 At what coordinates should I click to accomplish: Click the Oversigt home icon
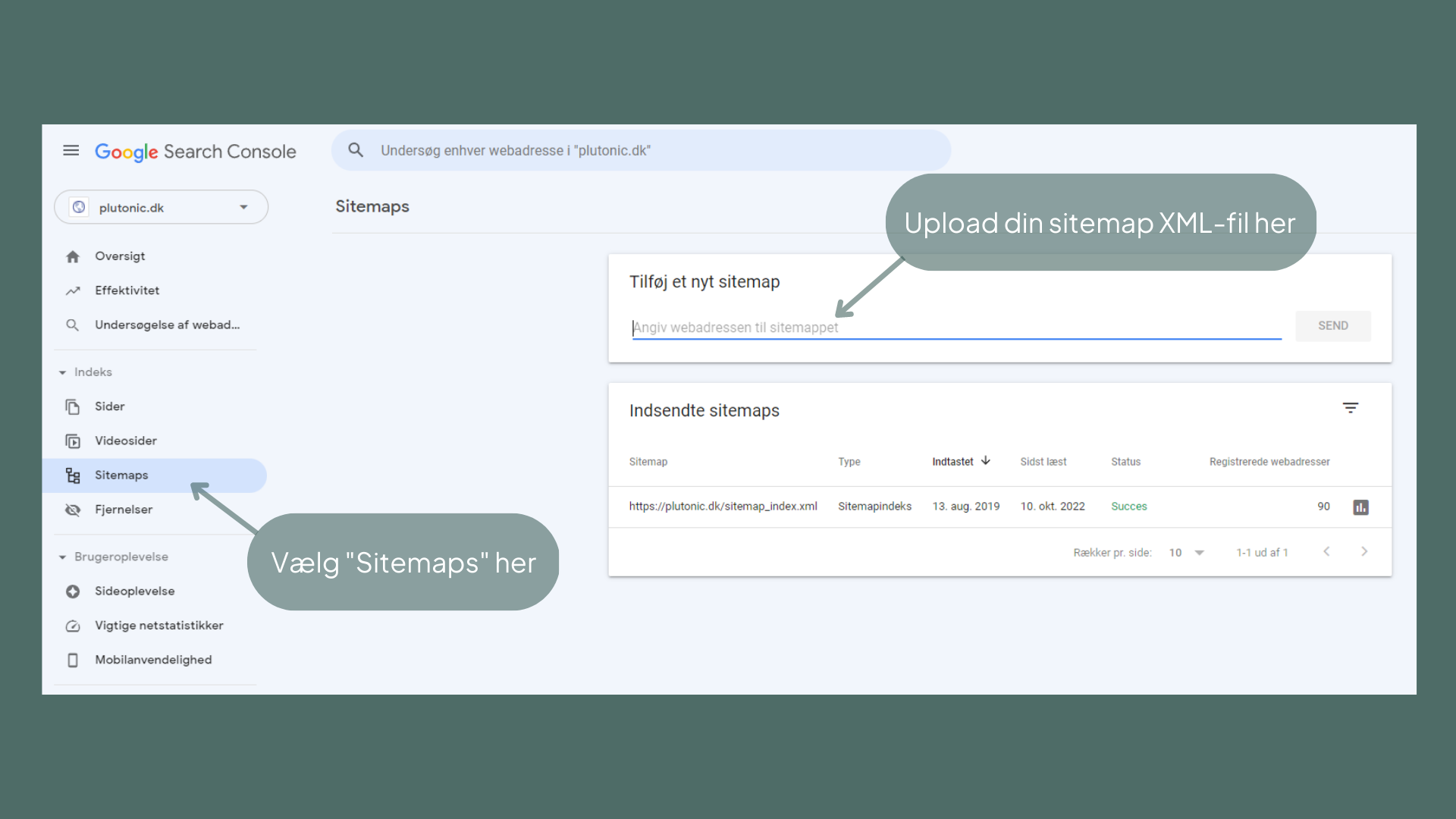pos(73,256)
